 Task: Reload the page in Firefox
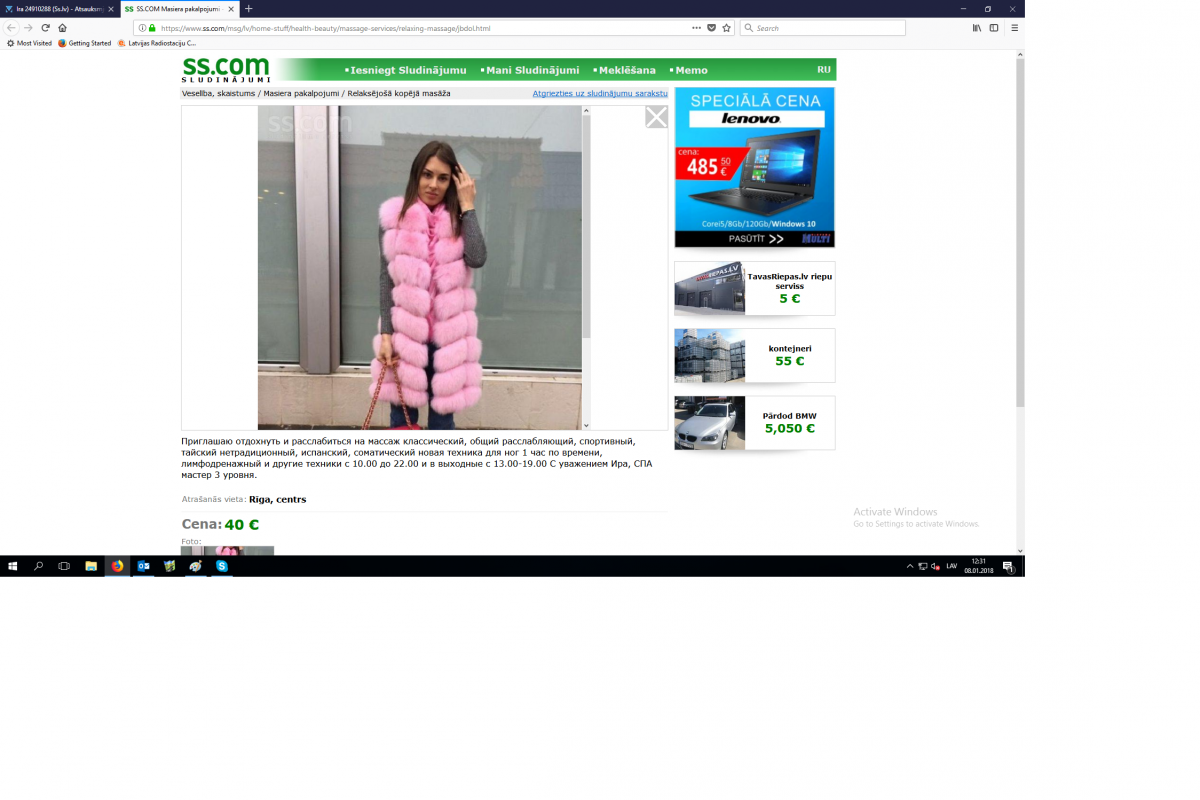[x=45, y=28]
